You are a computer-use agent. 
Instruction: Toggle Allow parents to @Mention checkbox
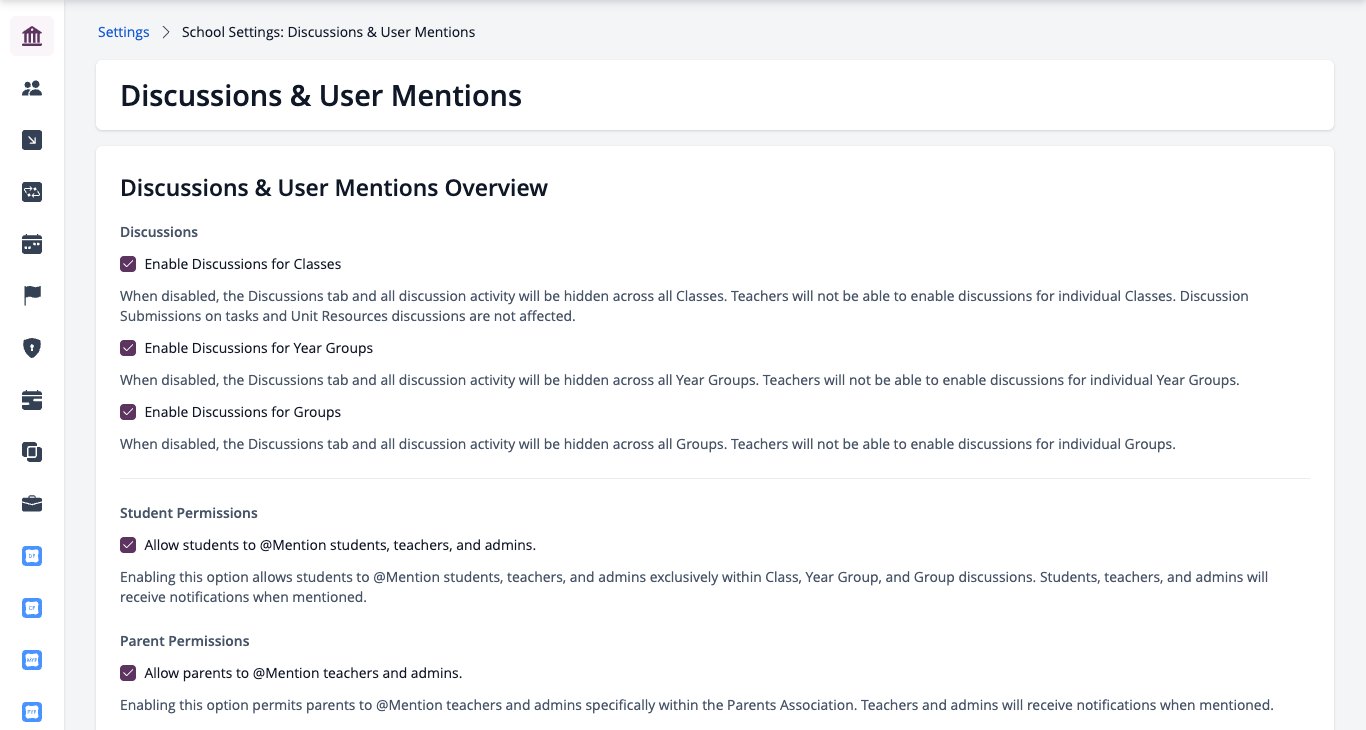(128, 673)
